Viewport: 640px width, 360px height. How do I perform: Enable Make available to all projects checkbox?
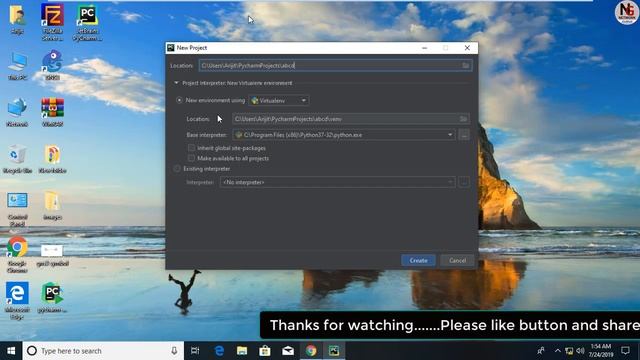(x=191, y=158)
